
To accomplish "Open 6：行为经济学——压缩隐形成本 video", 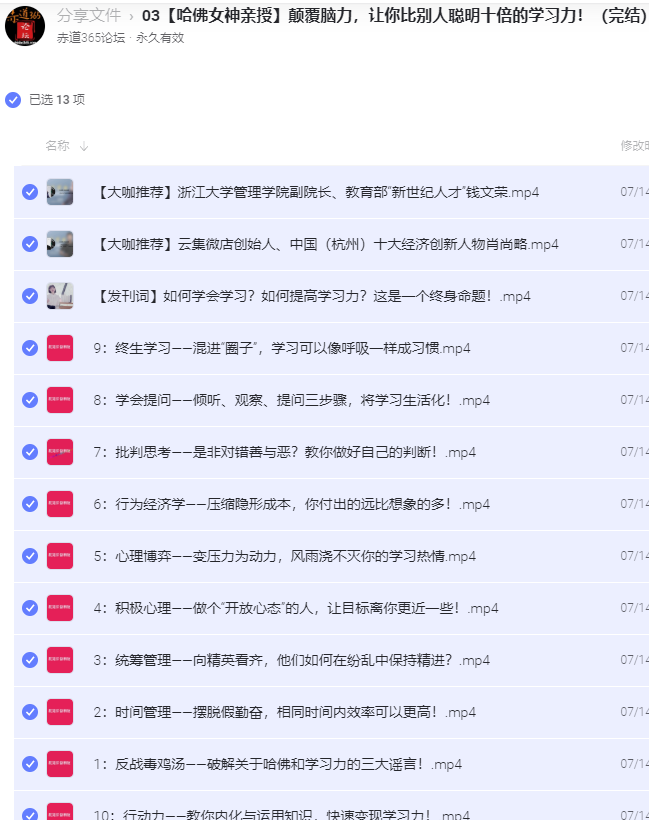I will coord(292,505).
